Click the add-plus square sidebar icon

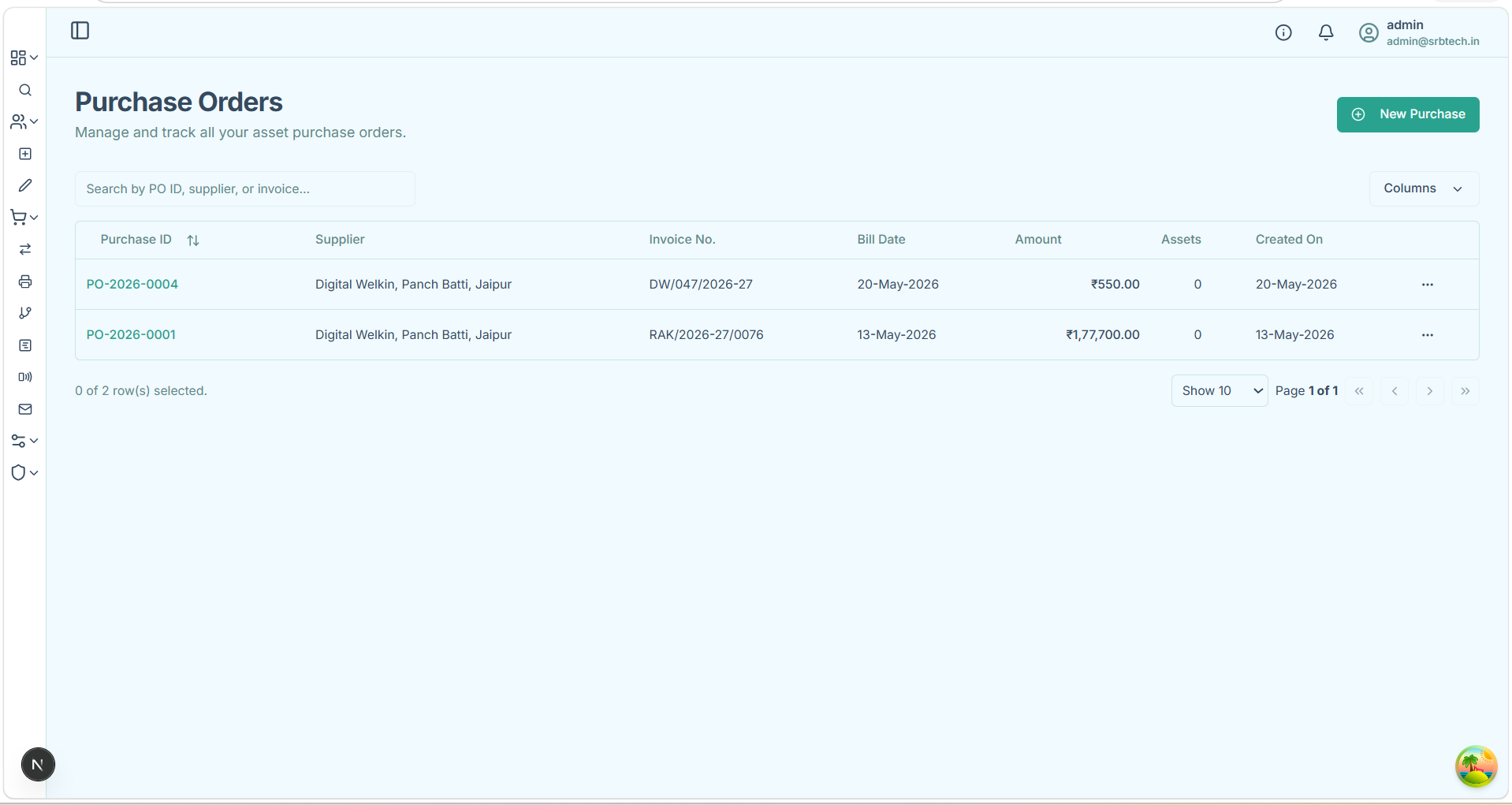[x=25, y=154]
